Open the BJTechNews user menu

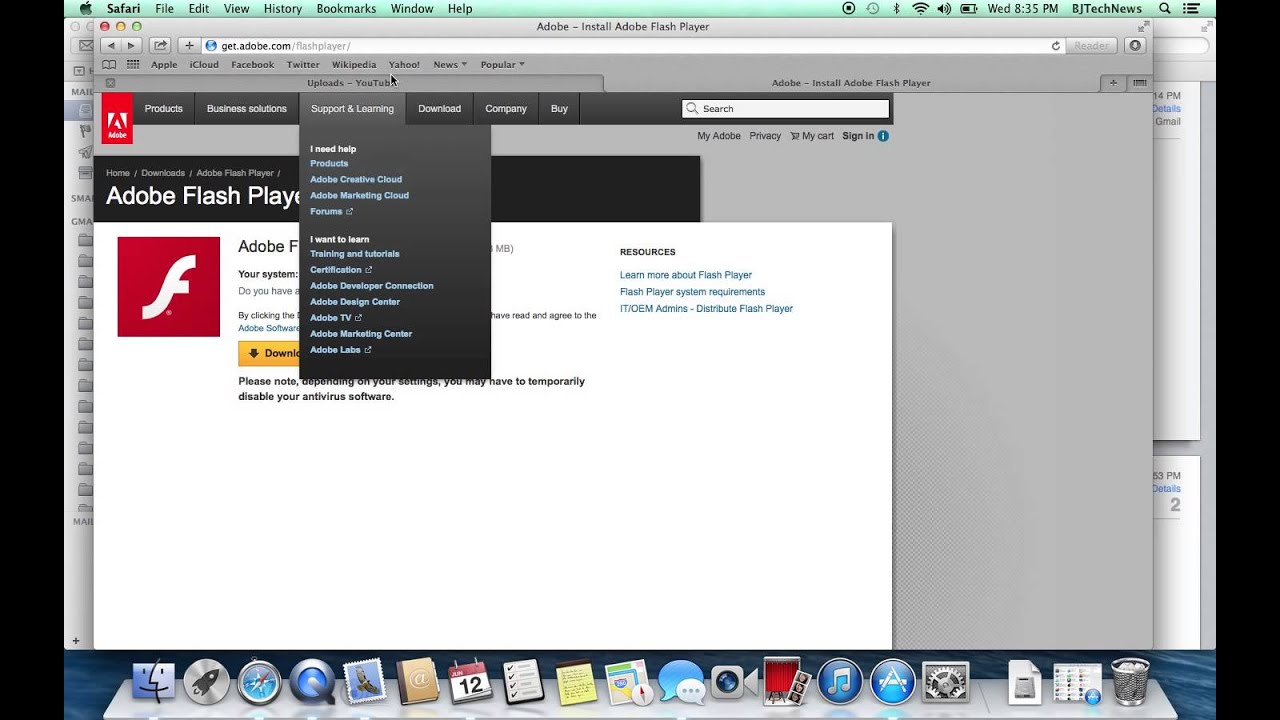coord(1106,8)
